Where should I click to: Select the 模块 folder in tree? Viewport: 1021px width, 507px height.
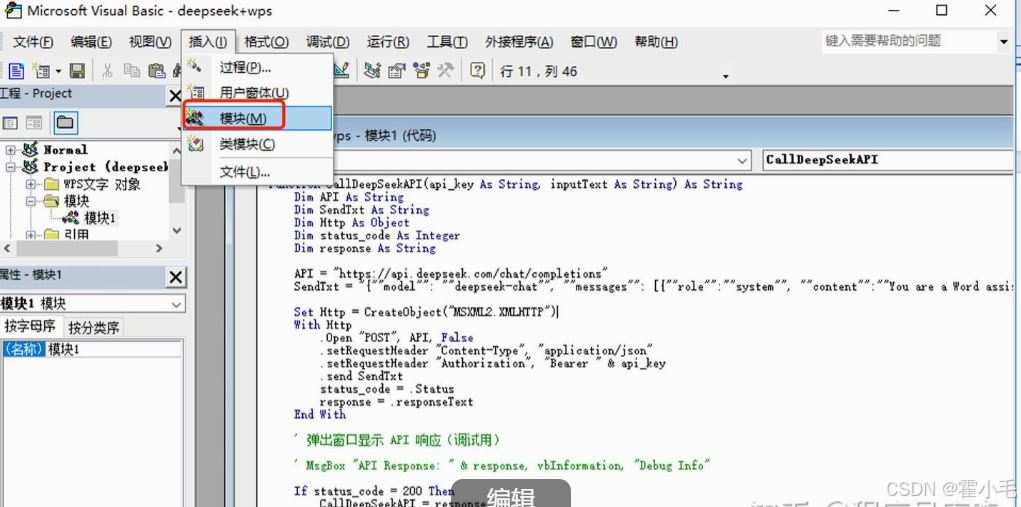76,202
